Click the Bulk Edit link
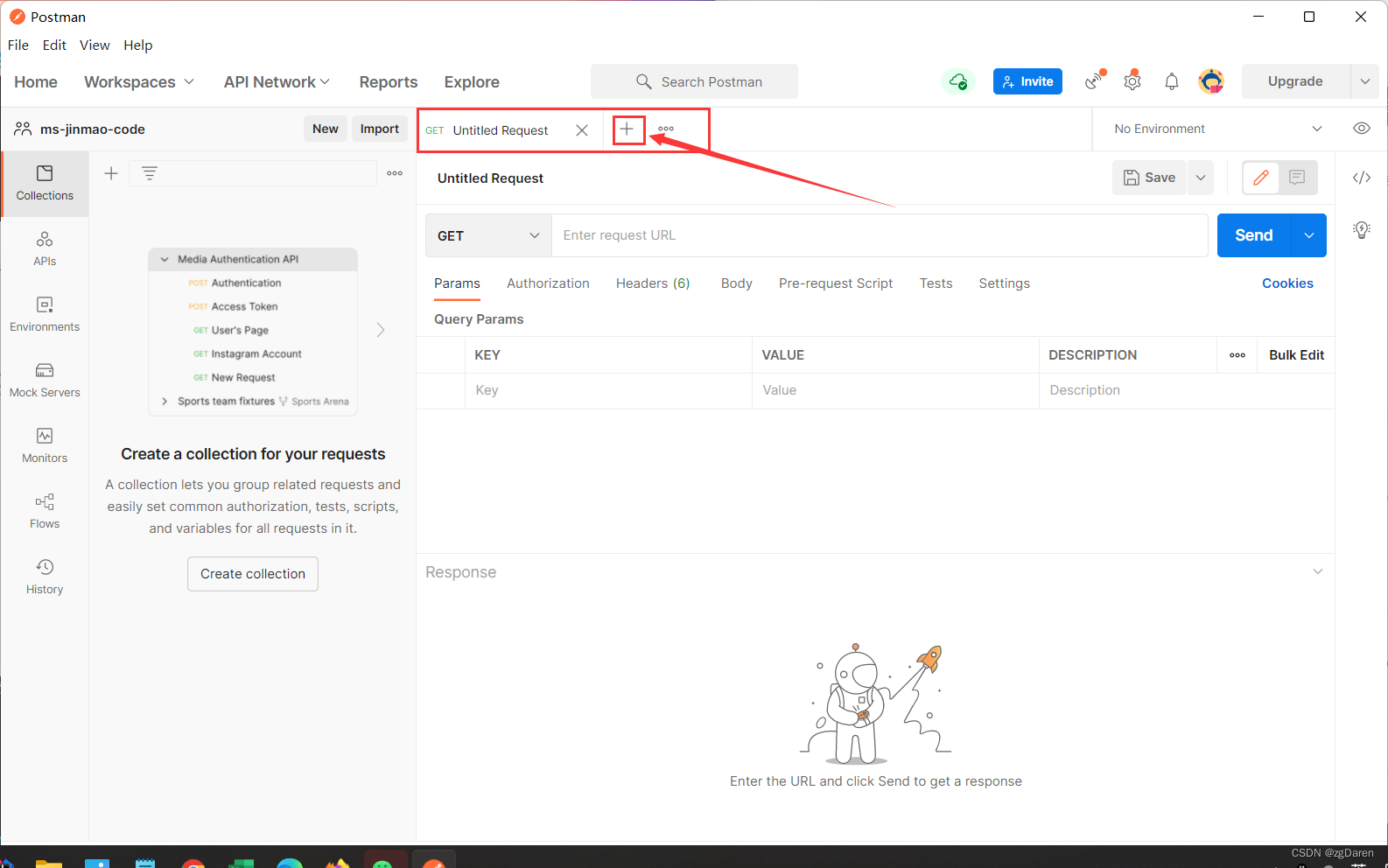The width and height of the screenshot is (1388, 868). point(1296,355)
